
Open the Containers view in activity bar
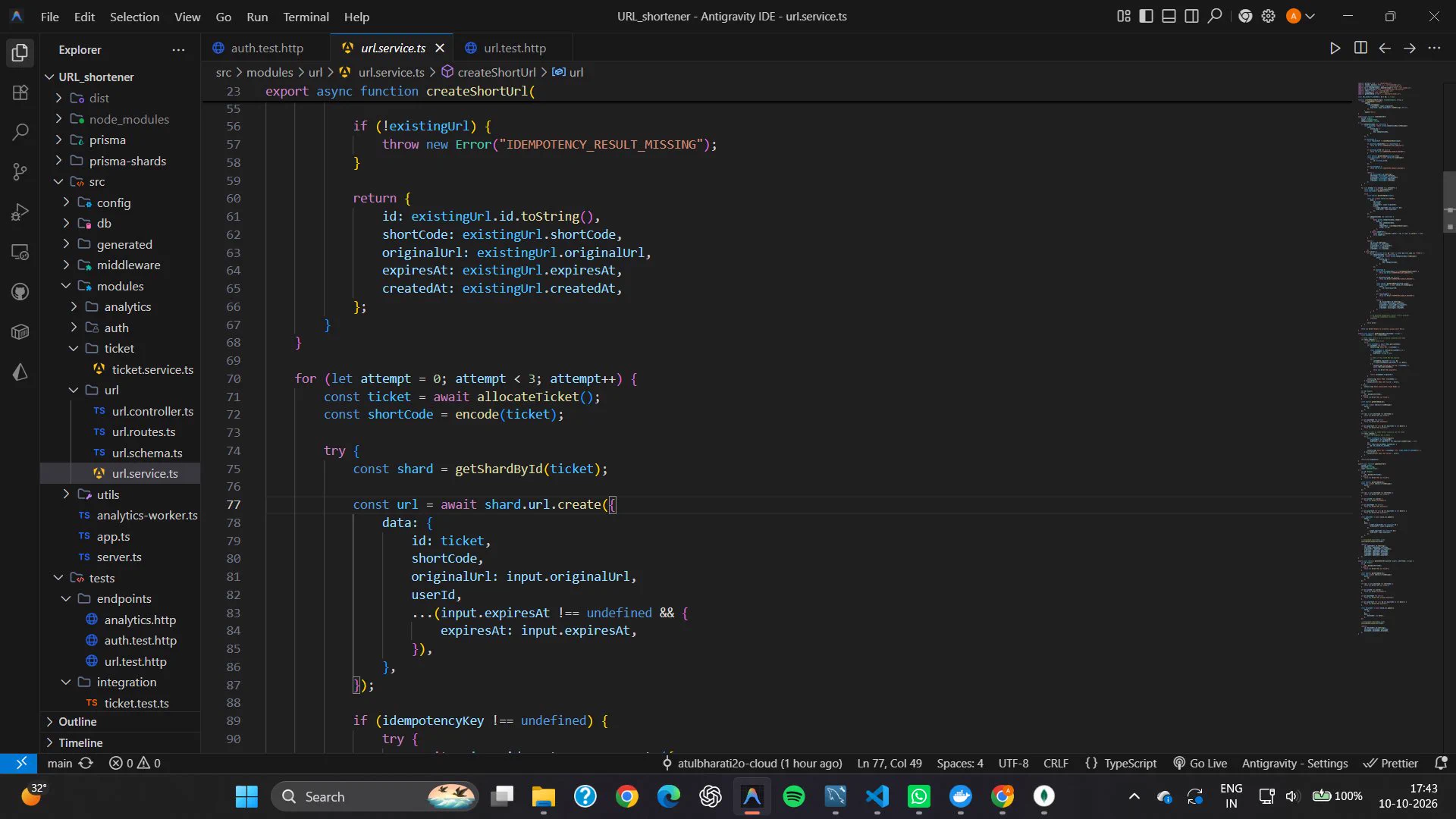click(20, 332)
